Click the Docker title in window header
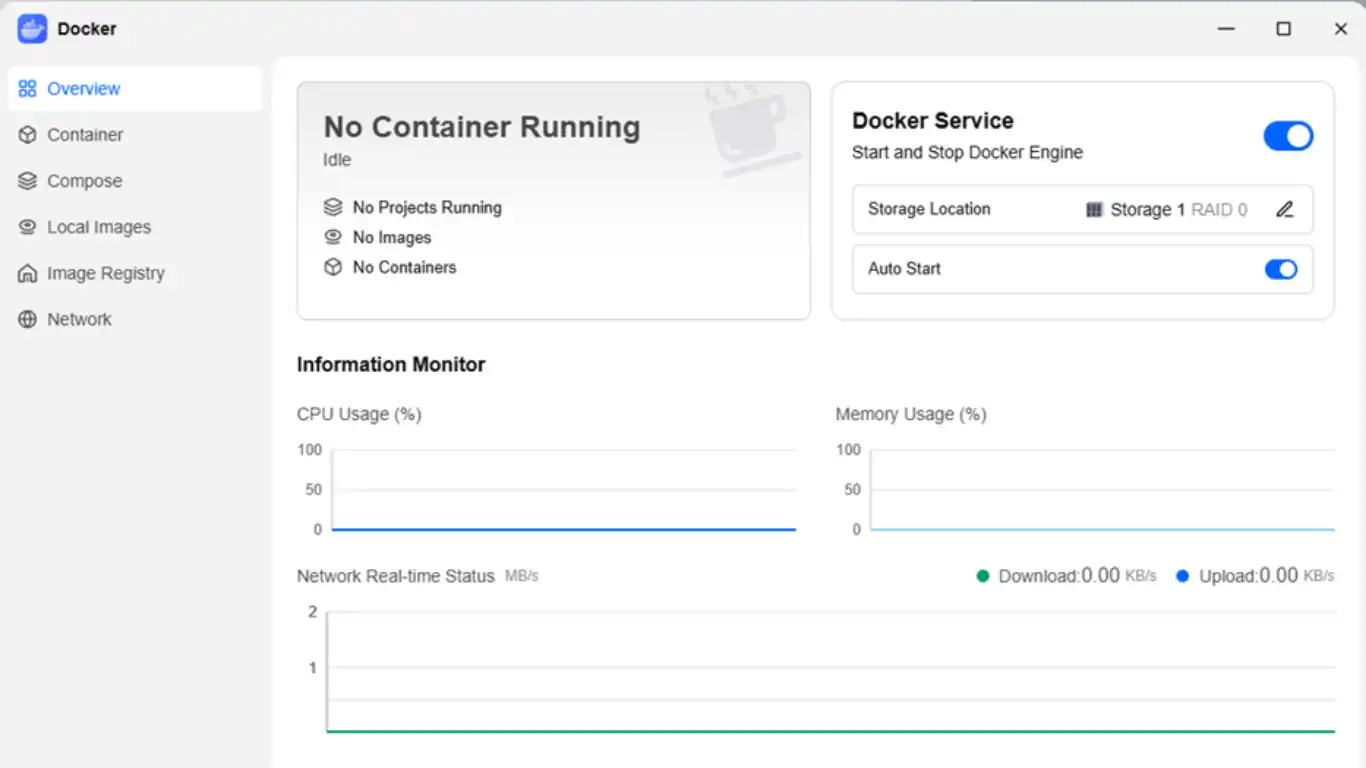1366x768 pixels. (87, 29)
